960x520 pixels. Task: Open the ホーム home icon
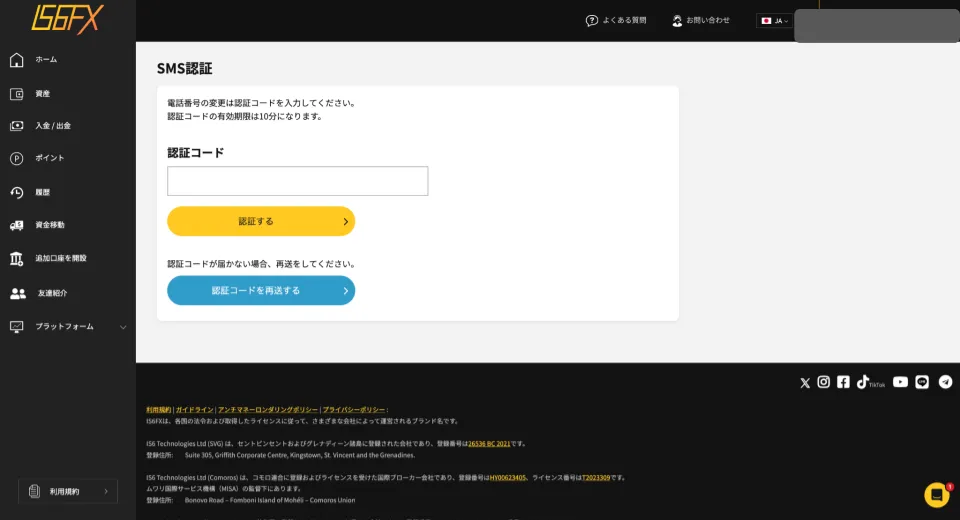coord(17,60)
